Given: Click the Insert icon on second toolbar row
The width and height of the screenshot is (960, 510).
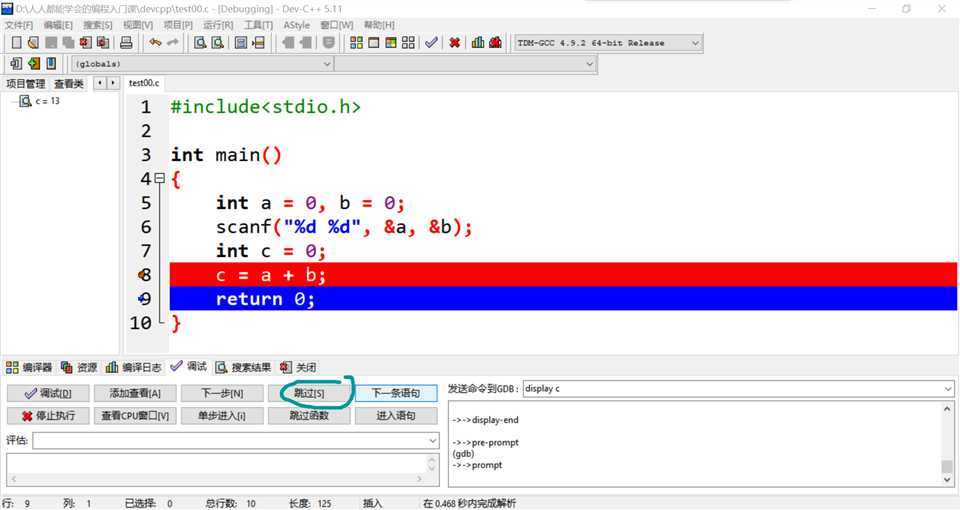Looking at the screenshot, I should (x=17, y=63).
